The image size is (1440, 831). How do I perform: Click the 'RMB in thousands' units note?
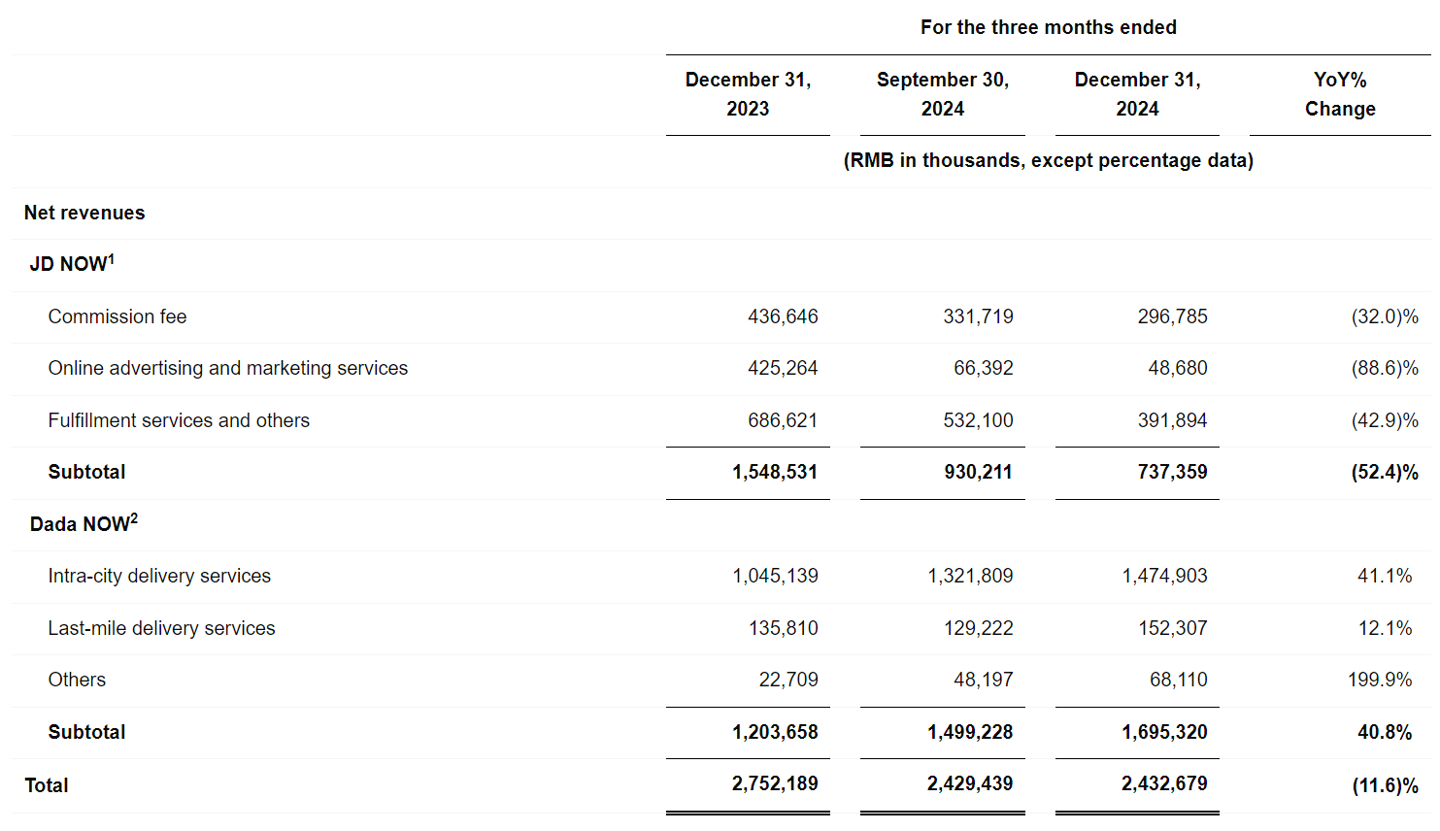(1048, 161)
